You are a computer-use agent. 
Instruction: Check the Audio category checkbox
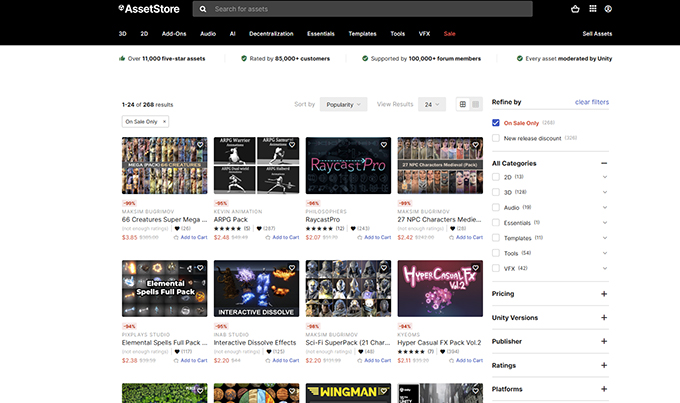coord(496,207)
